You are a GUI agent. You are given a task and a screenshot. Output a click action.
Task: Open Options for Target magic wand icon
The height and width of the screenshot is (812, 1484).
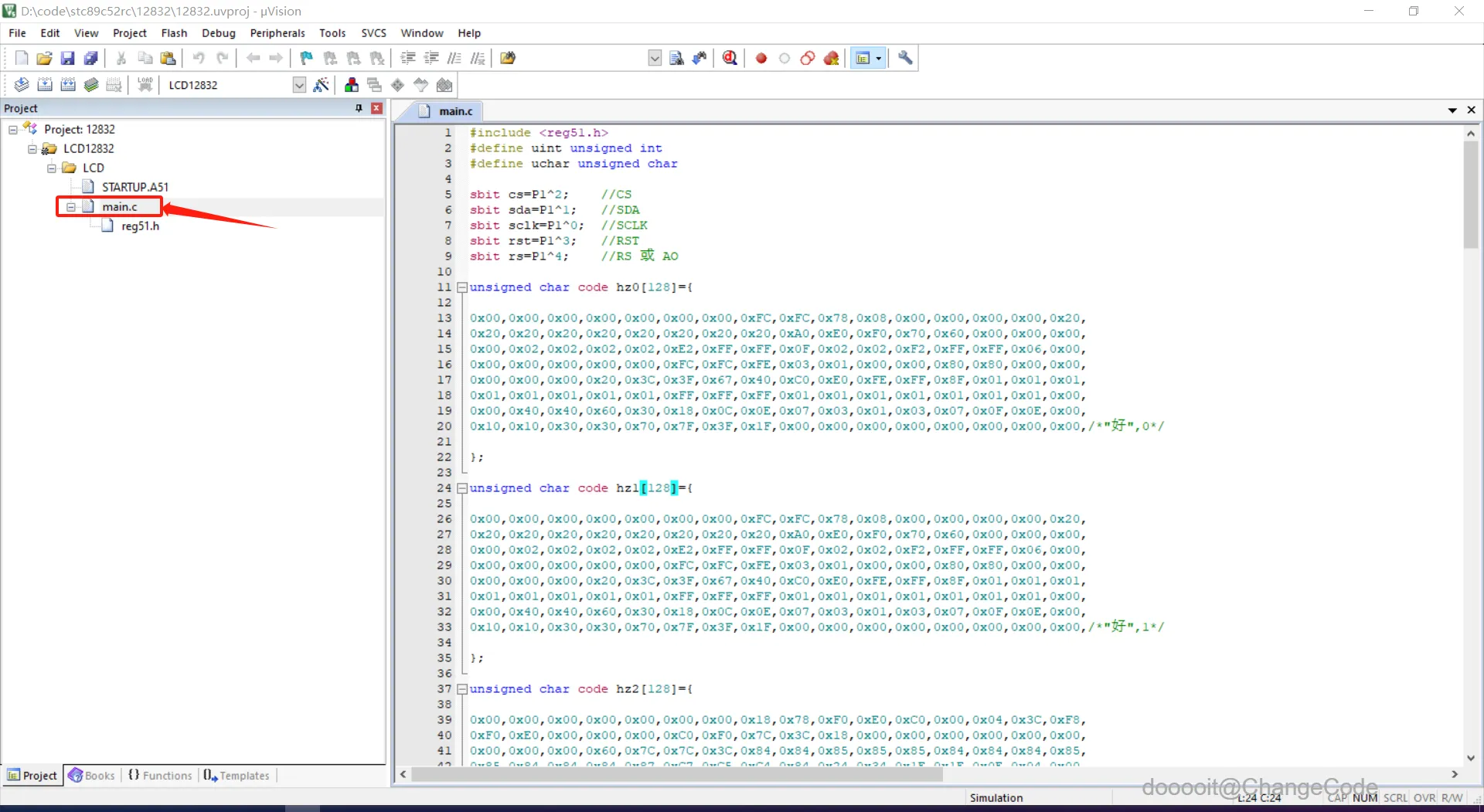point(322,85)
